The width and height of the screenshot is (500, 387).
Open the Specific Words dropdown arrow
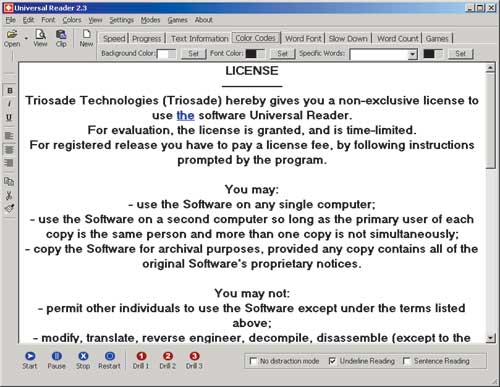tap(413, 54)
